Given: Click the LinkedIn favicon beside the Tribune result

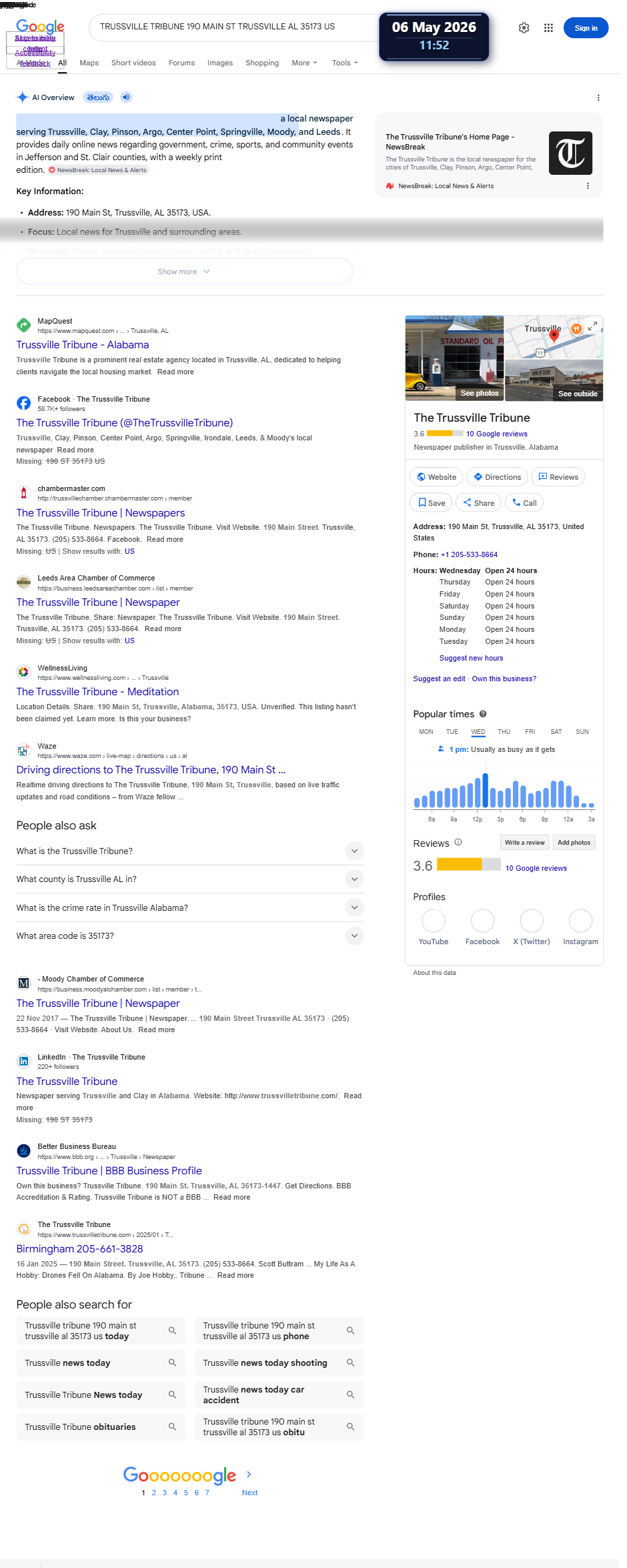Looking at the screenshot, I should 23,1061.
